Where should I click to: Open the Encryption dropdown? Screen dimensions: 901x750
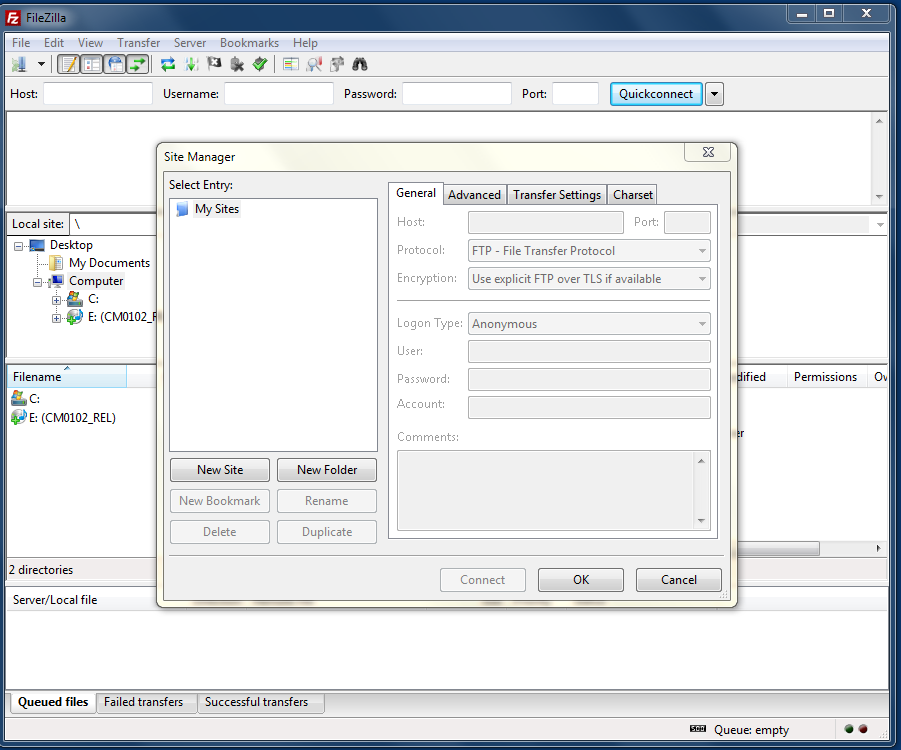tap(589, 279)
